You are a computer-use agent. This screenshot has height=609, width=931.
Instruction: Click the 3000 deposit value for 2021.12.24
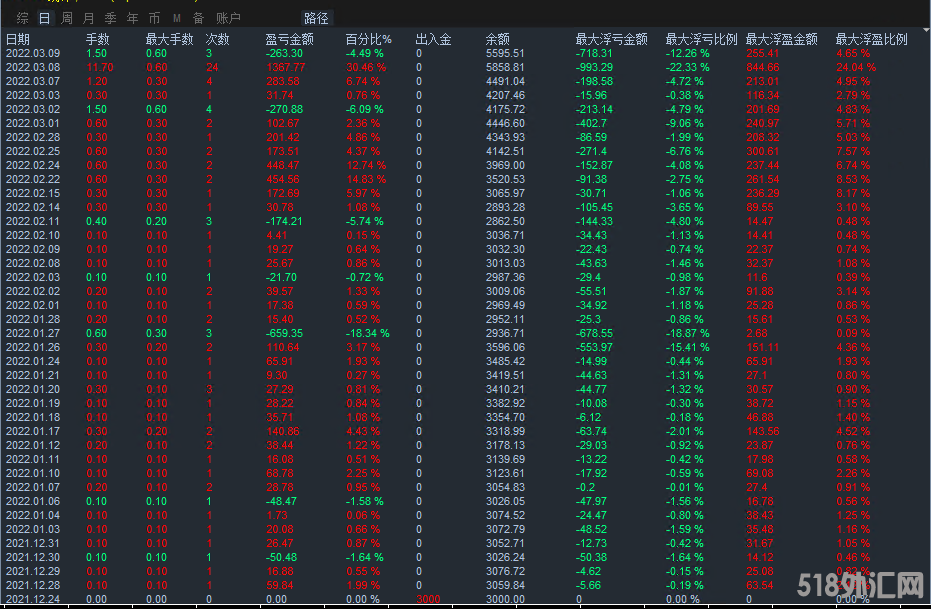click(427, 599)
